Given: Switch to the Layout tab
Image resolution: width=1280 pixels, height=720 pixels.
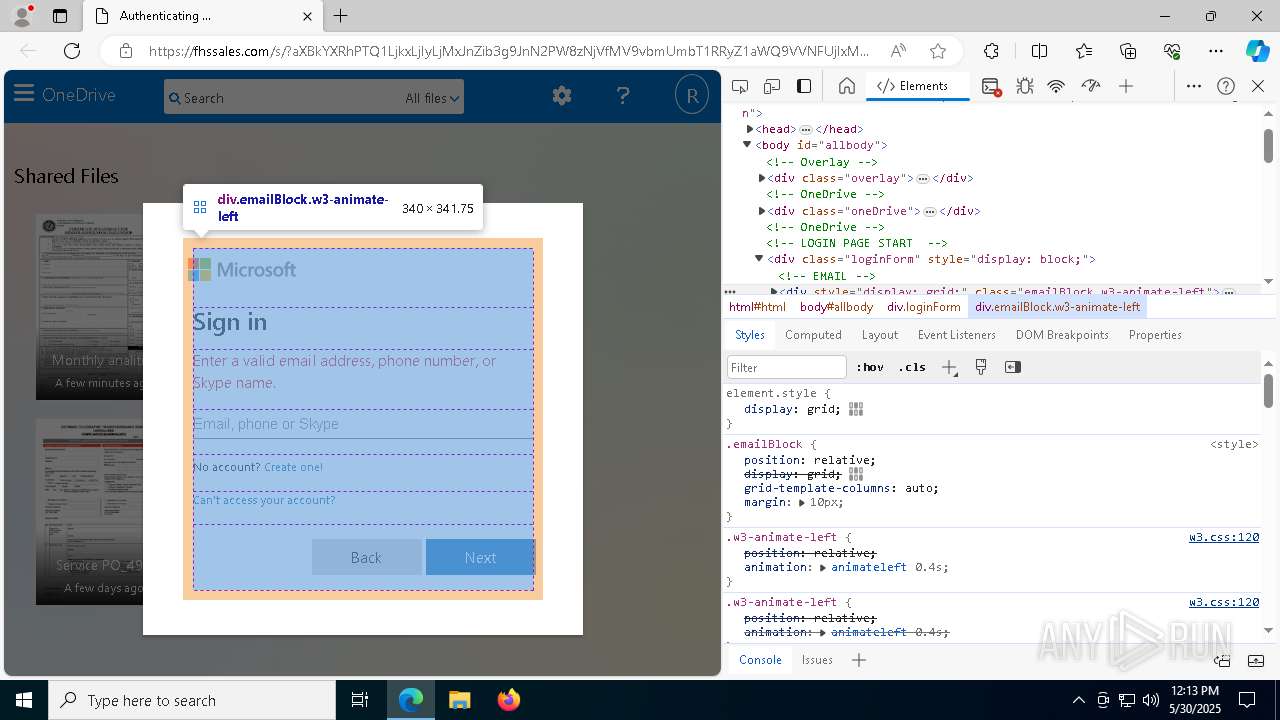Looking at the screenshot, I should click(x=880, y=335).
